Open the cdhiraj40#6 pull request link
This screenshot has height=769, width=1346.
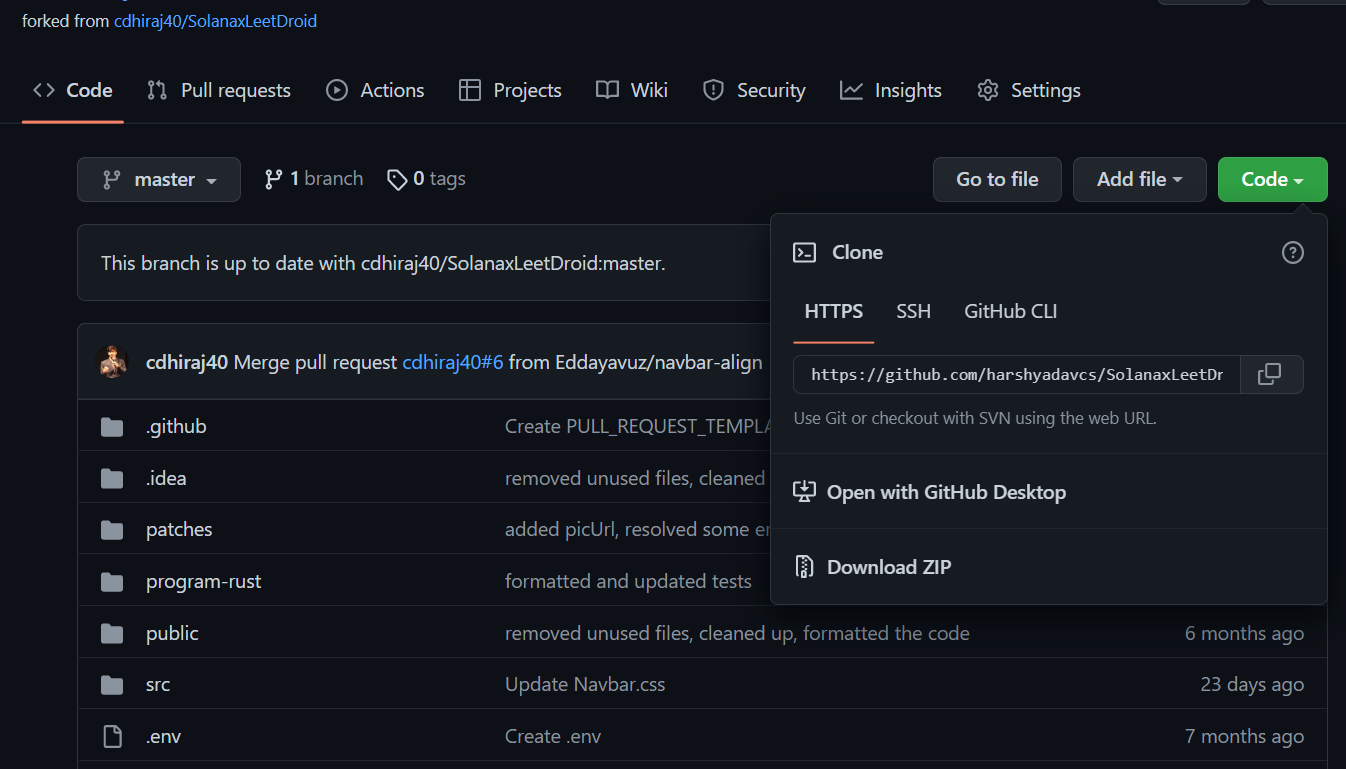[453, 363]
